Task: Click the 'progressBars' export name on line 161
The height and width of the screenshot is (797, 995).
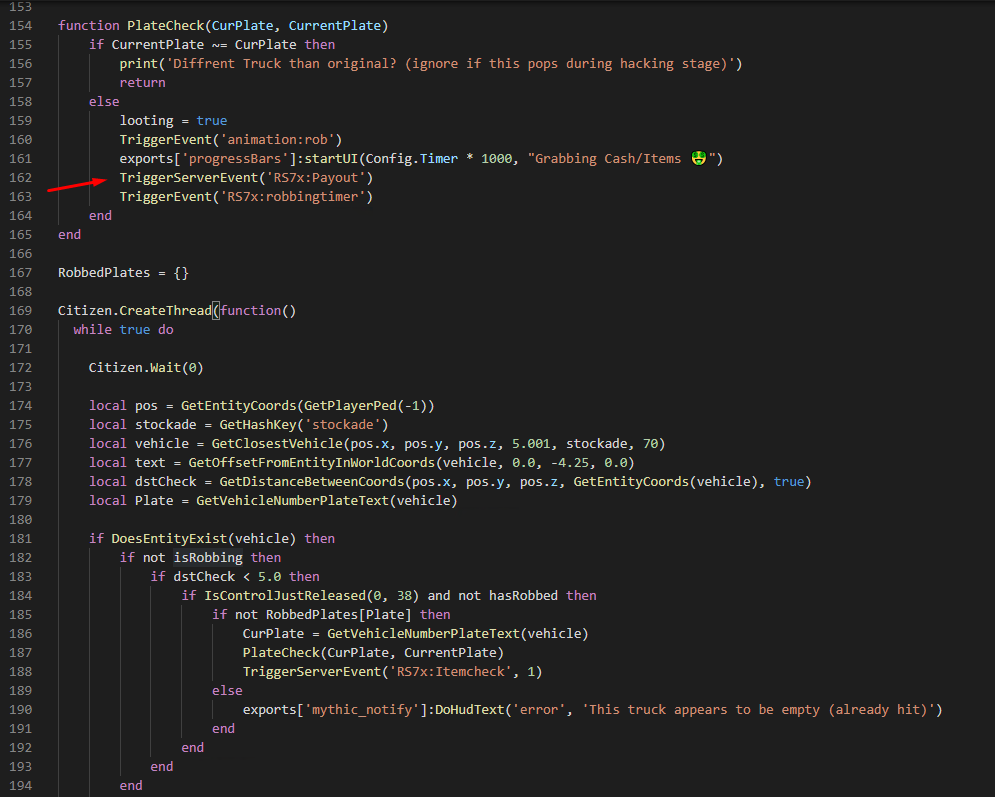Action: (235, 159)
